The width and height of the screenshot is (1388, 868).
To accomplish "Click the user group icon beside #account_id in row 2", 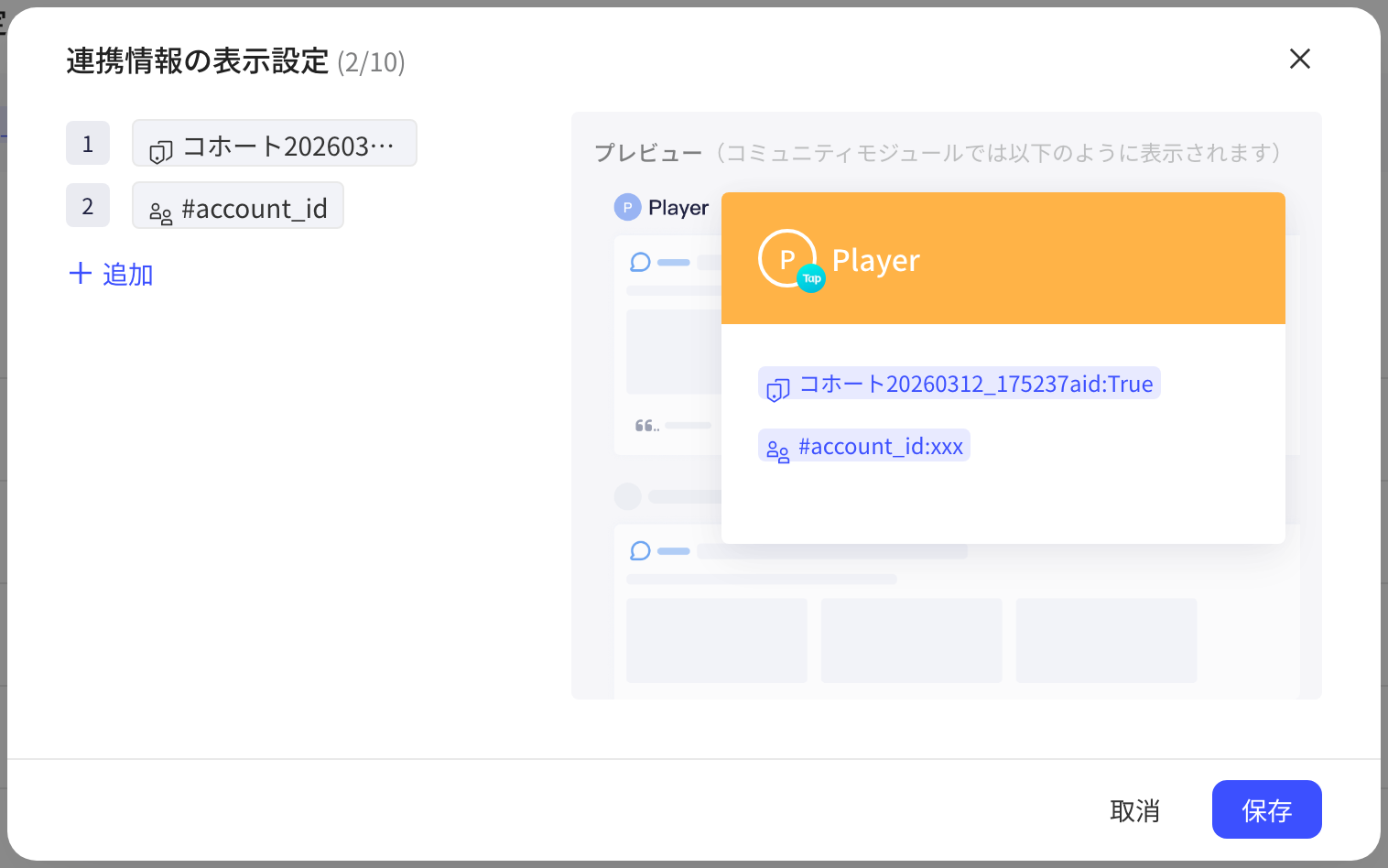I will (161, 214).
